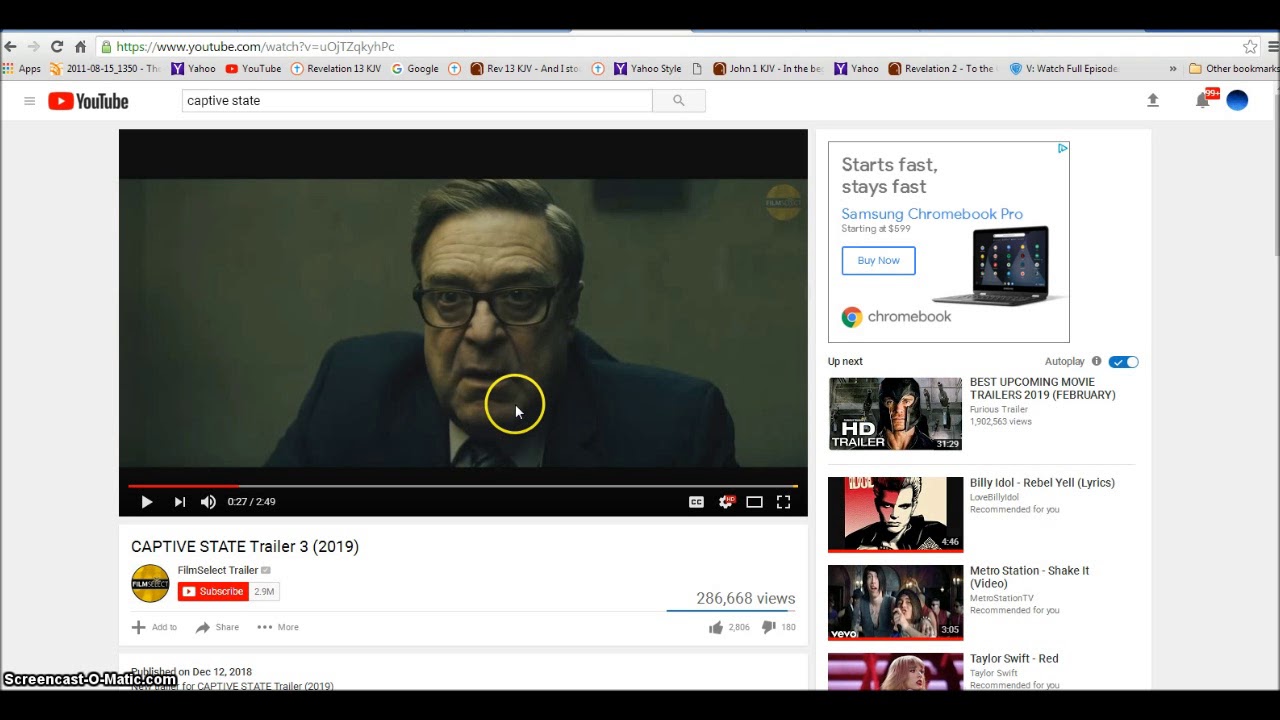Open the Rev 13 KJV bookmark
The height and width of the screenshot is (720, 1280).
click(x=525, y=69)
